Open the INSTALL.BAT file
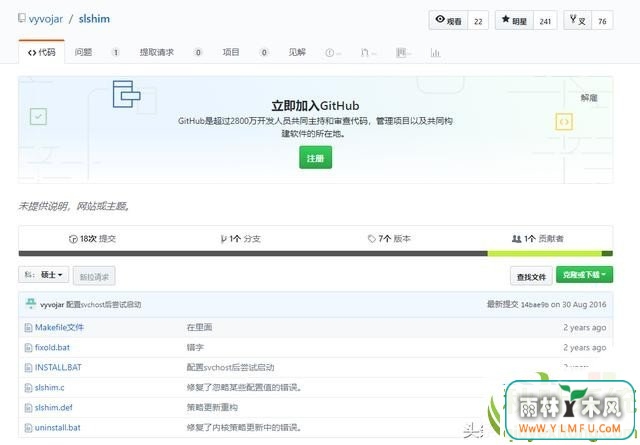This screenshot has width=640, height=445. pyautogui.click(x=58, y=367)
